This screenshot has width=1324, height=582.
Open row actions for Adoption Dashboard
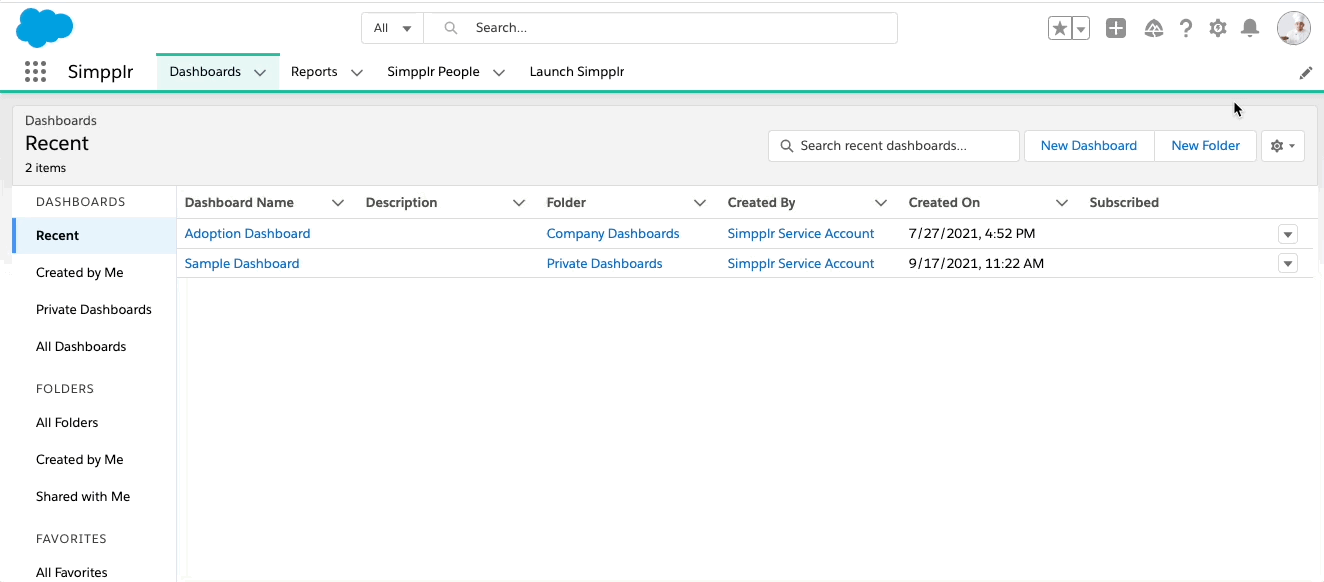click(x=1288, y=234)
